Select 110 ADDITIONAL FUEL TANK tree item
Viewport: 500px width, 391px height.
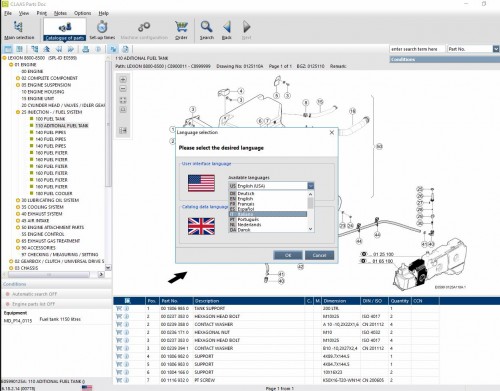pos(62,126)
